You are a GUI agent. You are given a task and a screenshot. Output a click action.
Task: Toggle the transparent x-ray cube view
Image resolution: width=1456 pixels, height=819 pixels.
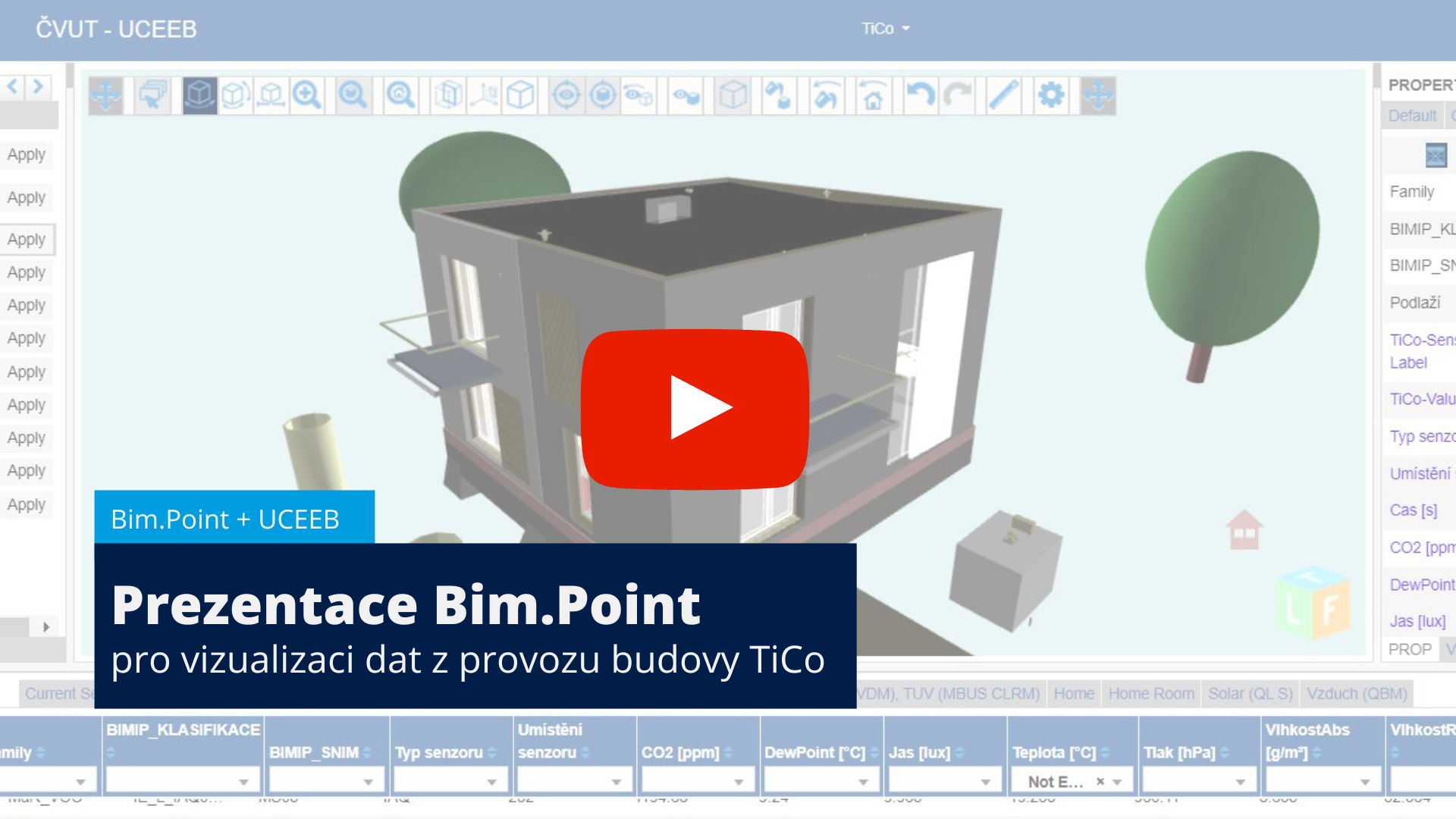click(448, 96)
